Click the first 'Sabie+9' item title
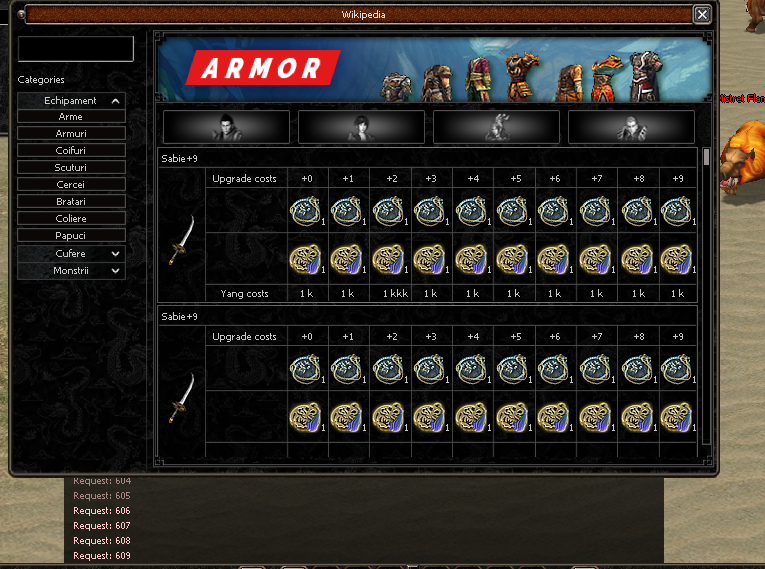This screenshot has width=765, height=569. click(180, 159)
